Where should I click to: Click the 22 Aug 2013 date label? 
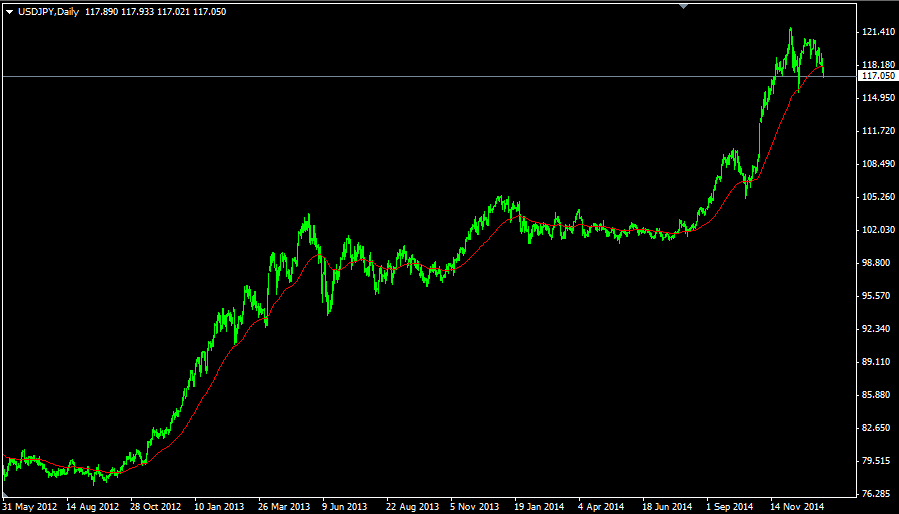click(413, 507)
